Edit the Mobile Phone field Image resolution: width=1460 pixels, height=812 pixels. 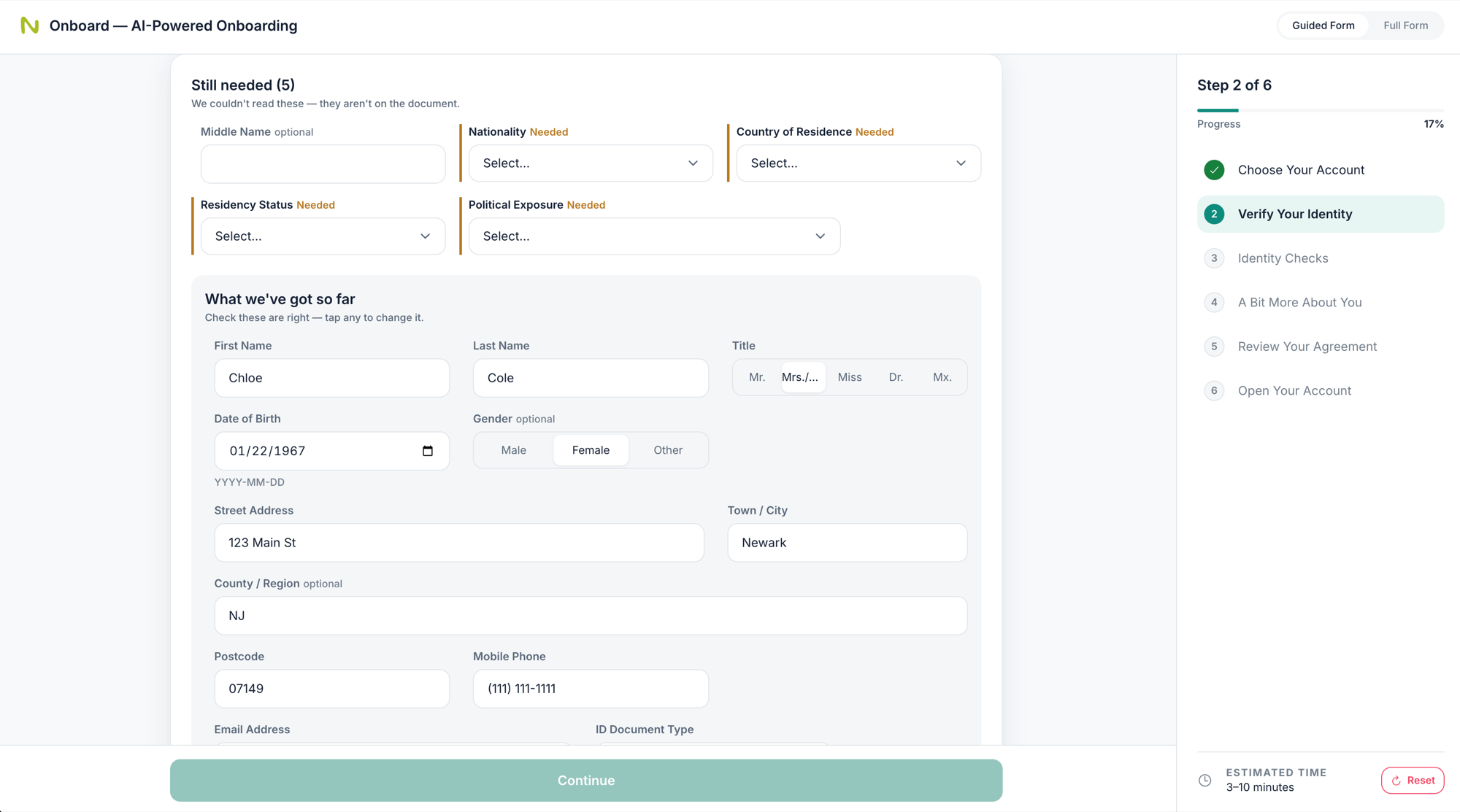tap(591, 689)
